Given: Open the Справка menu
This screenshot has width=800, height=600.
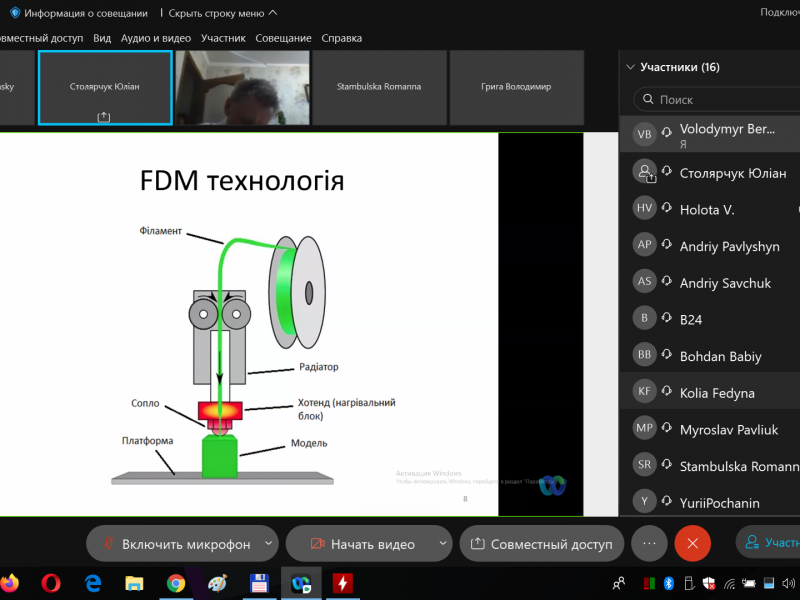Looking at the screenshot, I should point(341,38).
